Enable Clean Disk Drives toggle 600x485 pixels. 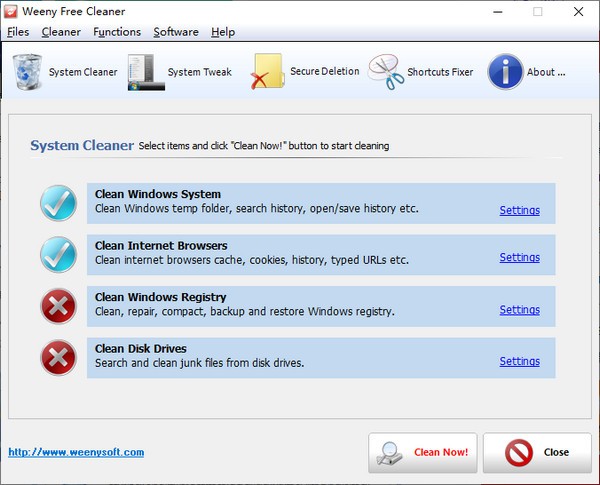(59, 358)
